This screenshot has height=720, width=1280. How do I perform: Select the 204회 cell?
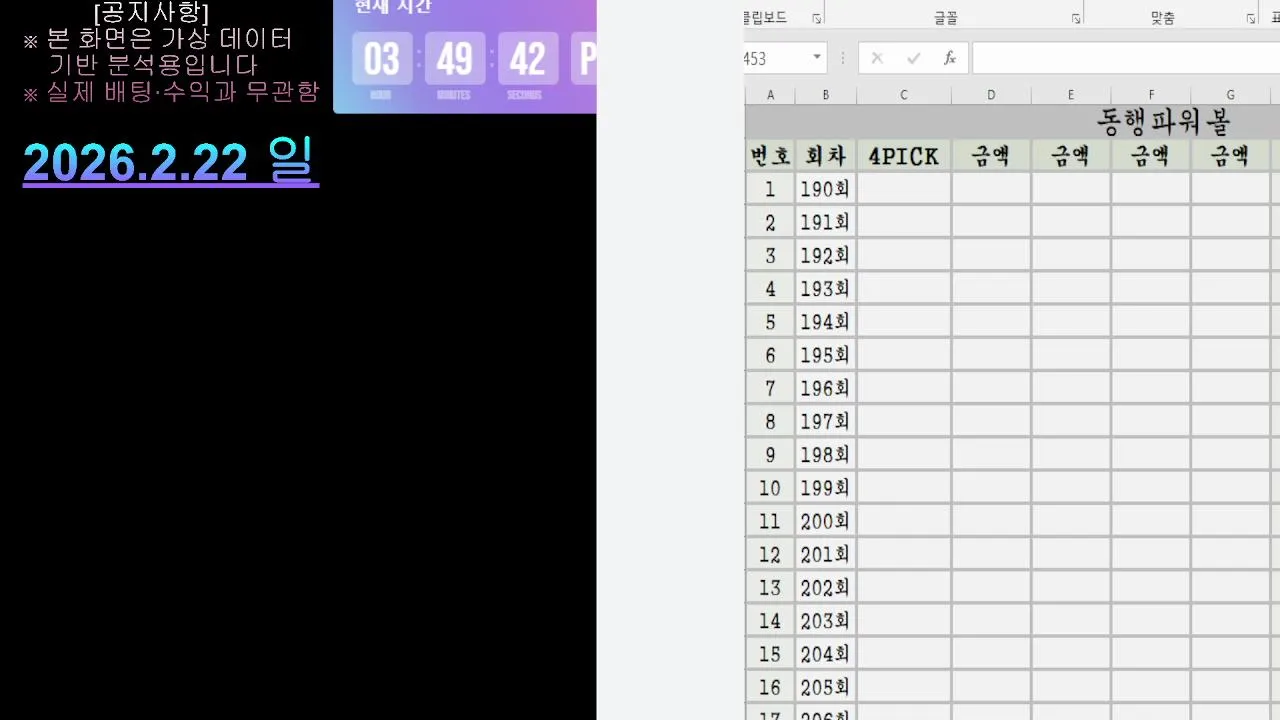click(826, 654)
